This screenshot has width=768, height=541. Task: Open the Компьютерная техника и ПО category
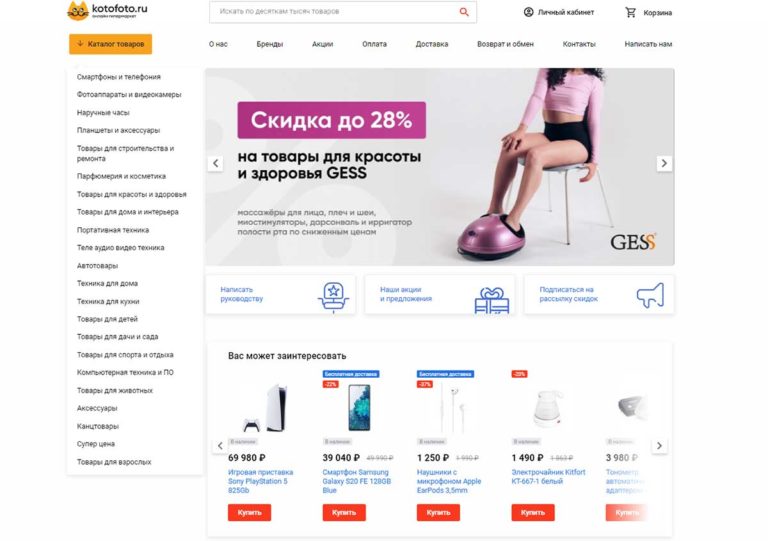[125, 373]
